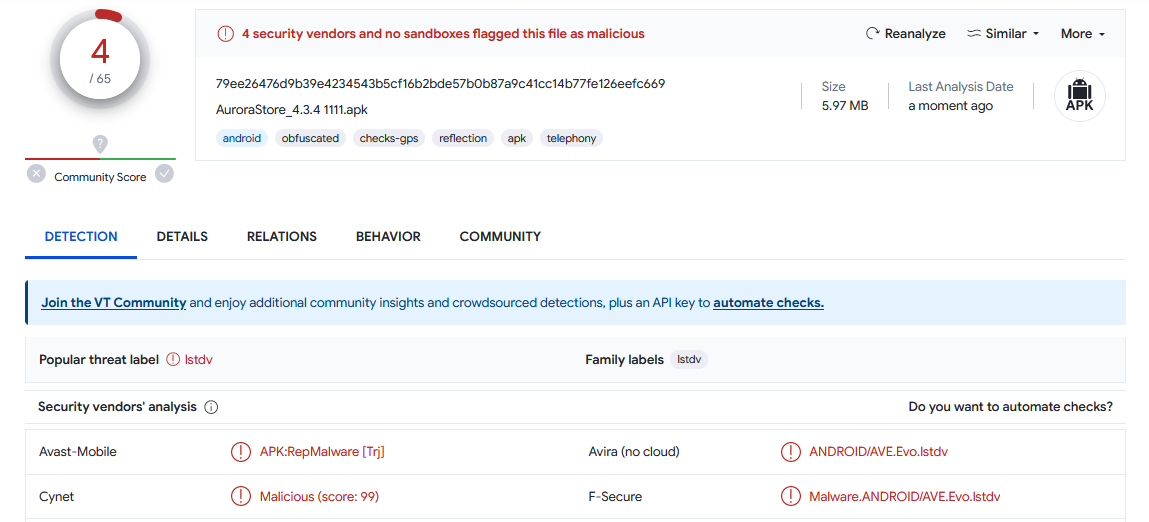Click the warning icon for Avast-Mobile detection

pyautogui.click(x=240, y=452)
